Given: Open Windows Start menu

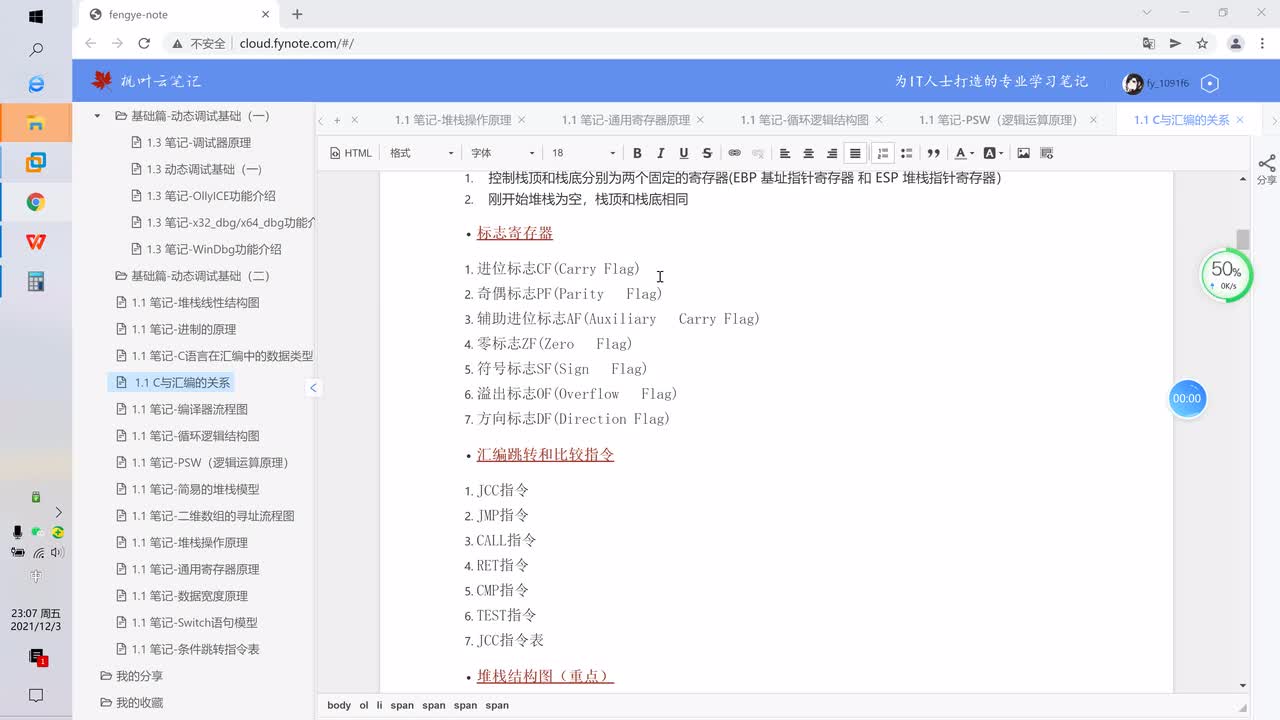Looking at the screenshot, I should [36, 16].
